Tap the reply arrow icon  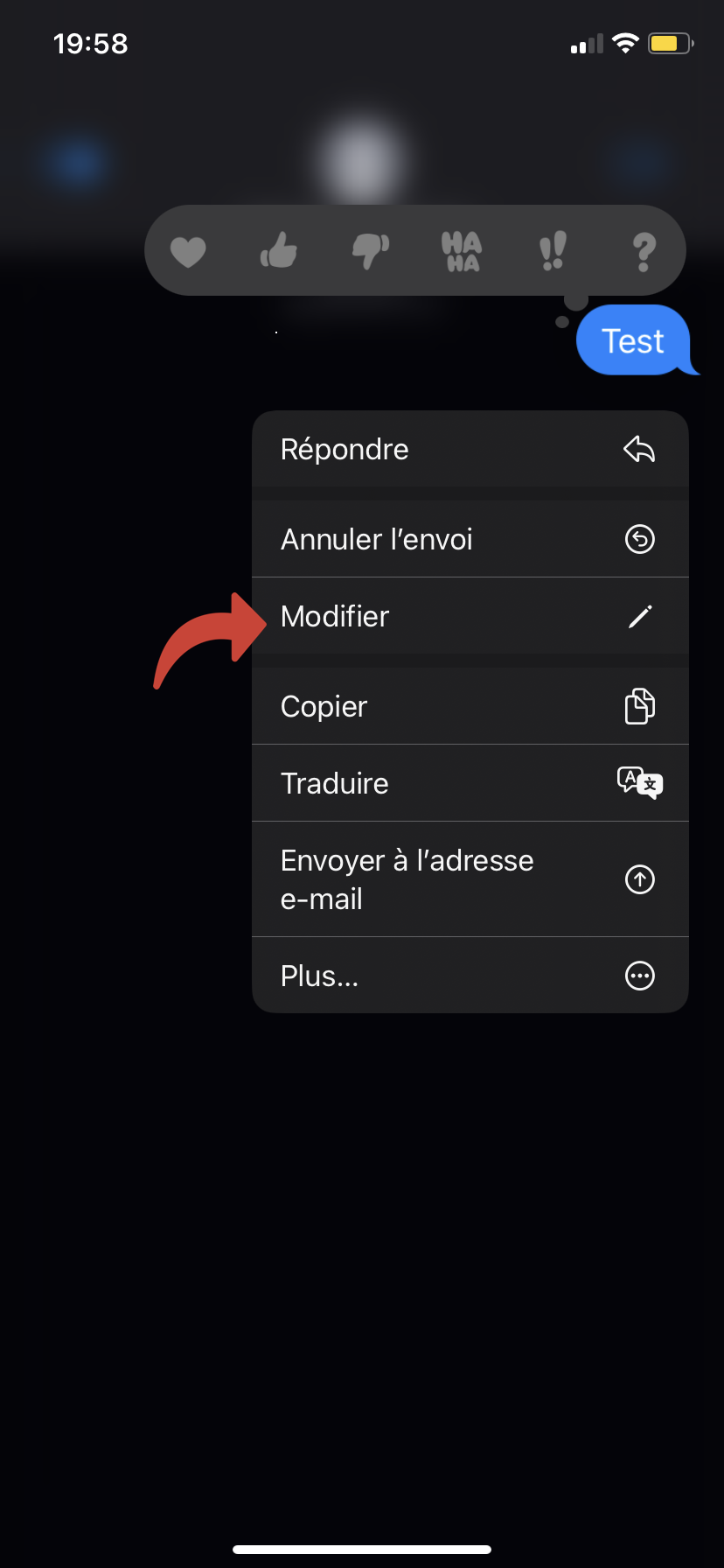point(639,450)
